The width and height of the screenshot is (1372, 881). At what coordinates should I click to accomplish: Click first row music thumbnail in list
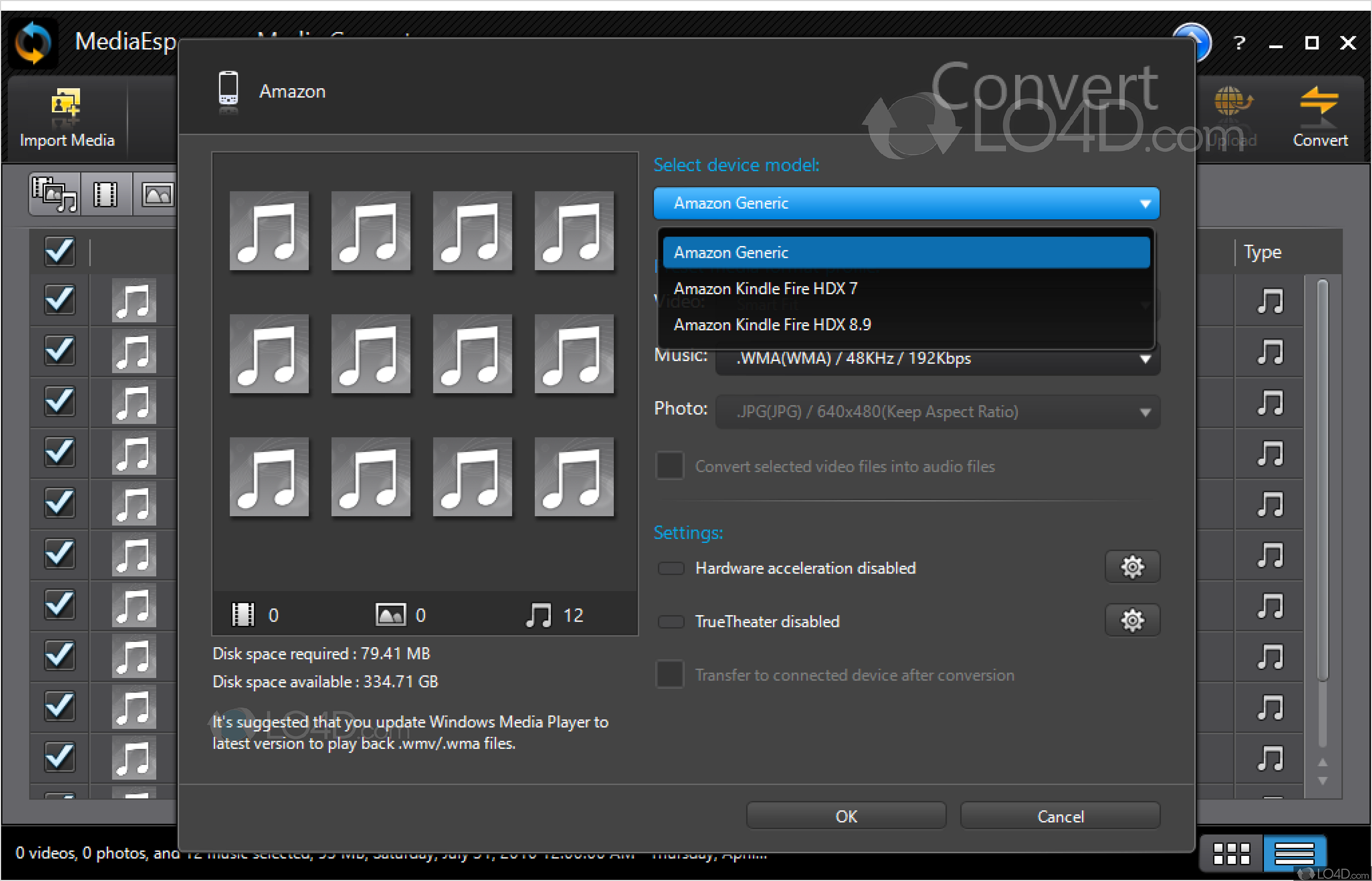coord(134,300)
